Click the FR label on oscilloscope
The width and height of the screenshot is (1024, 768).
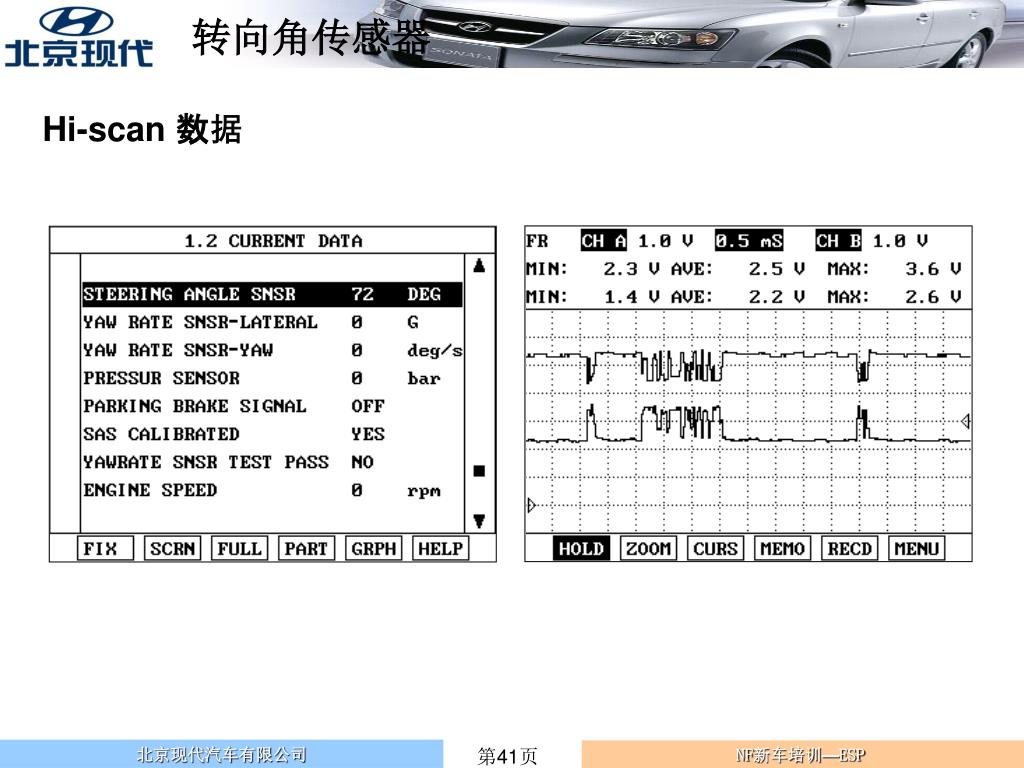click(537, 241)
